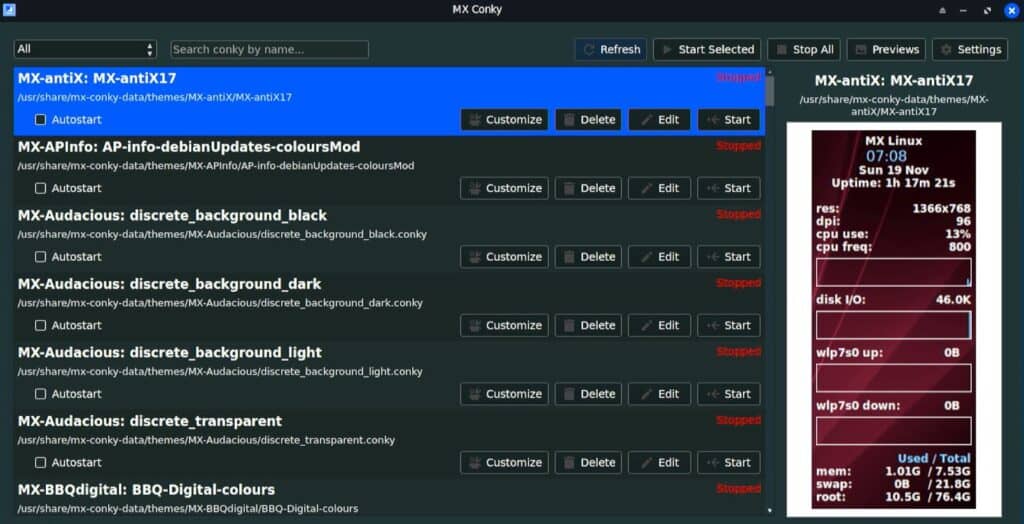The image size is (1024, 524).
Task: Select MX-Audacious: discrete_background_dark title
Action: coord(169,284)
